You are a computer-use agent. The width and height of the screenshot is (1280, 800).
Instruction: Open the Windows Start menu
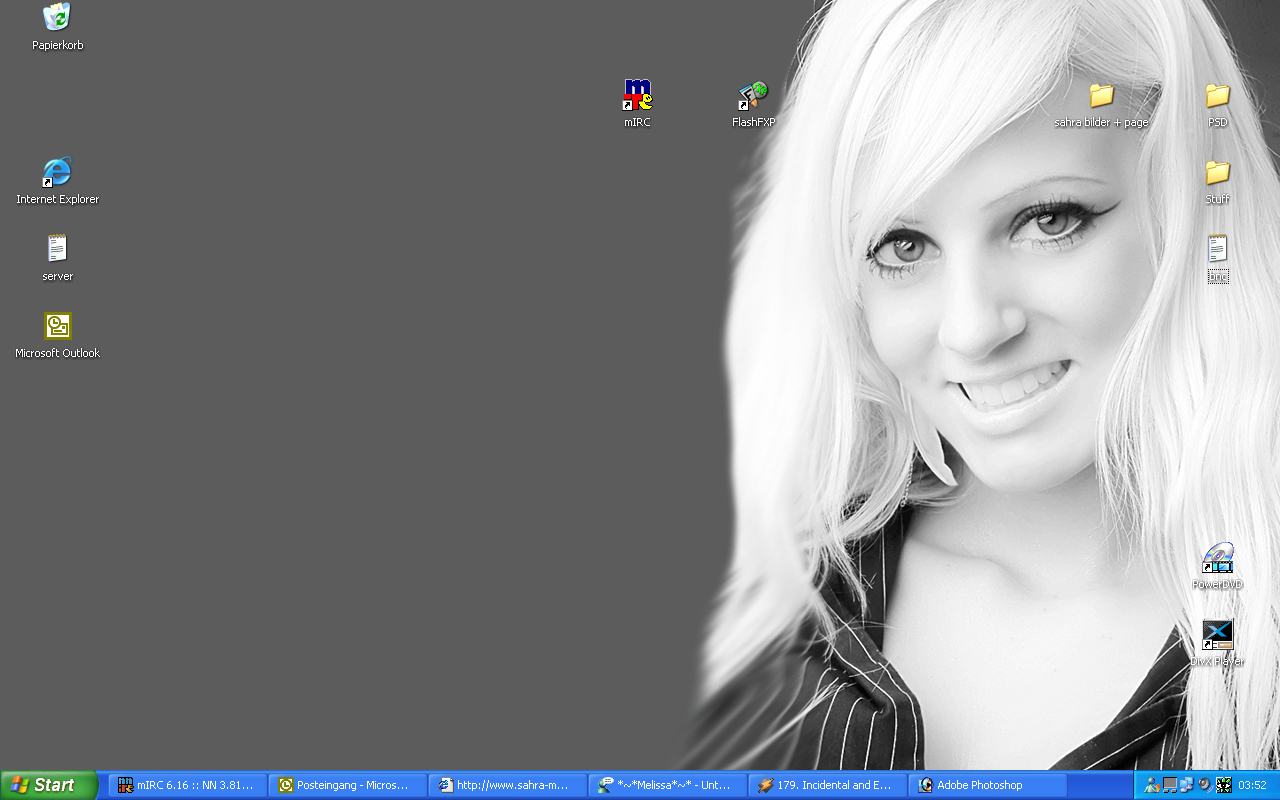click(49, 785)
